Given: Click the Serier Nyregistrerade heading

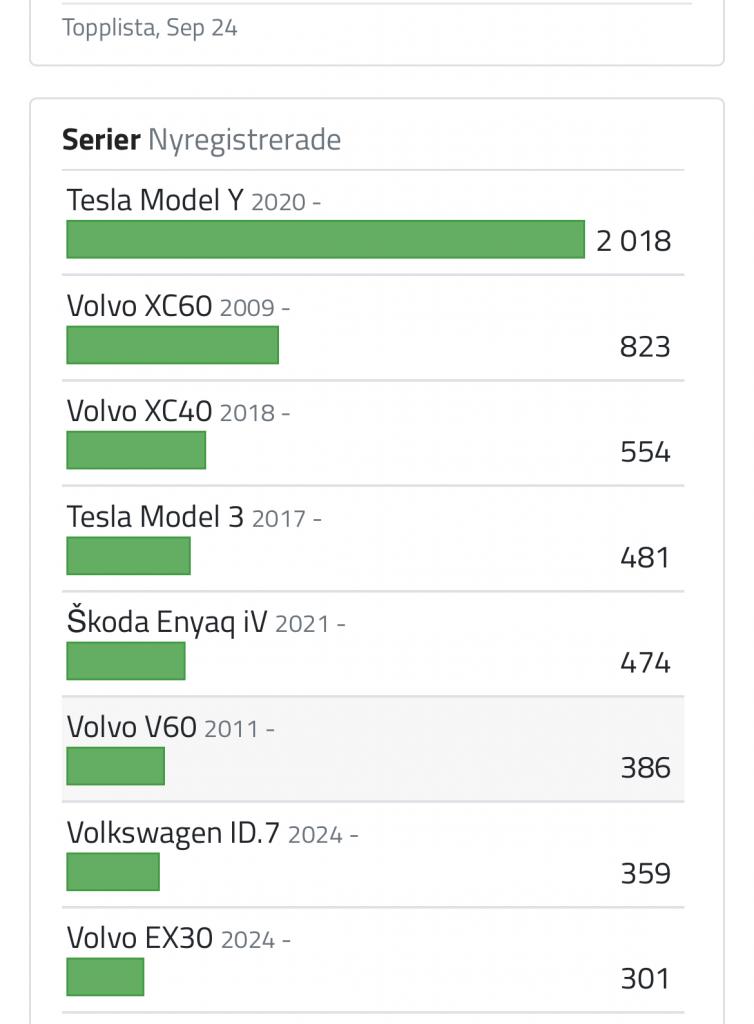Looking at the screenshot, I should (201, 139).
